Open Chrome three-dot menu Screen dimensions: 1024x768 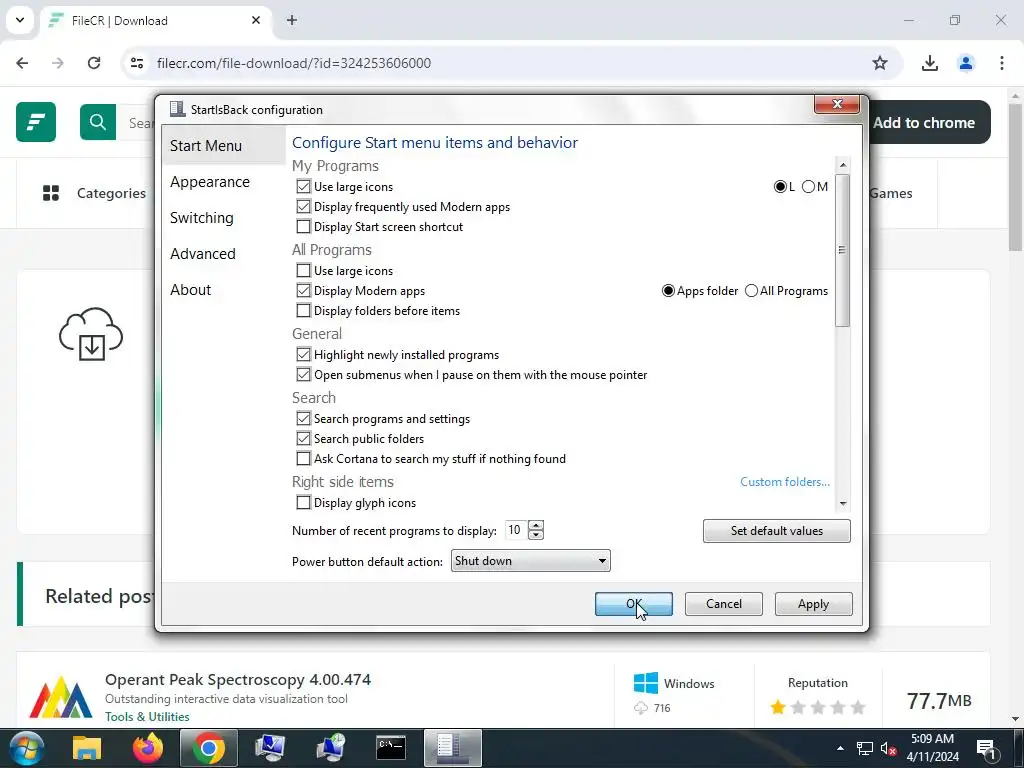(x=1002, y=63)
